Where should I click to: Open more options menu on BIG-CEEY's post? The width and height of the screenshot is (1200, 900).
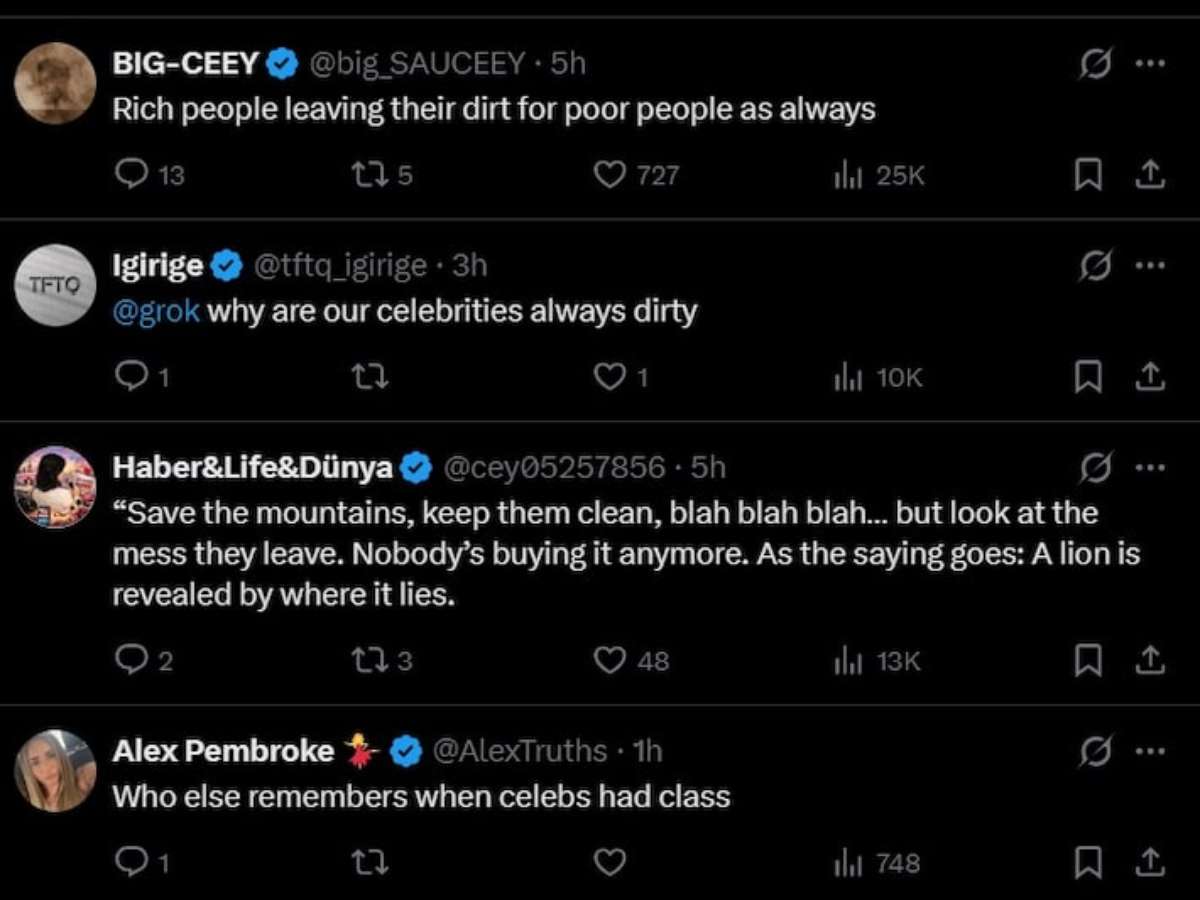point(1151,63)
